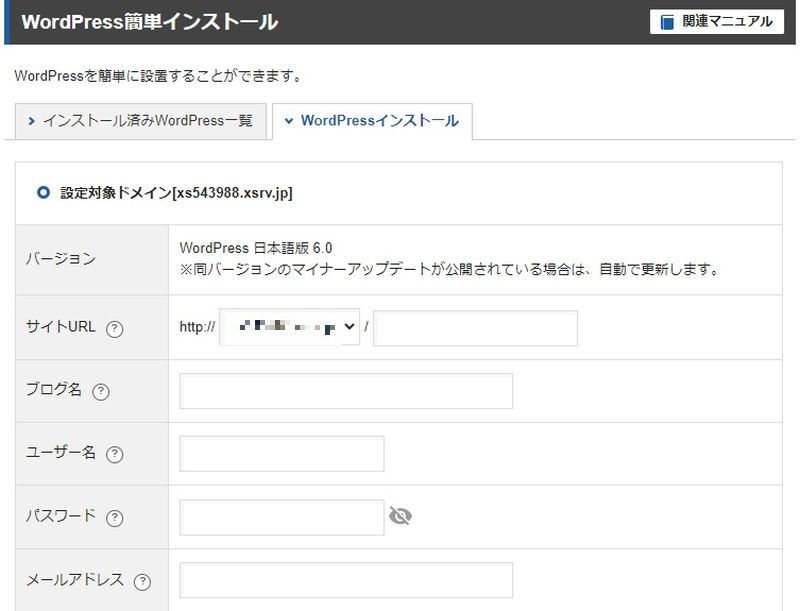
Task: Click the ブログ名 row label
Action: coord(54,390)
